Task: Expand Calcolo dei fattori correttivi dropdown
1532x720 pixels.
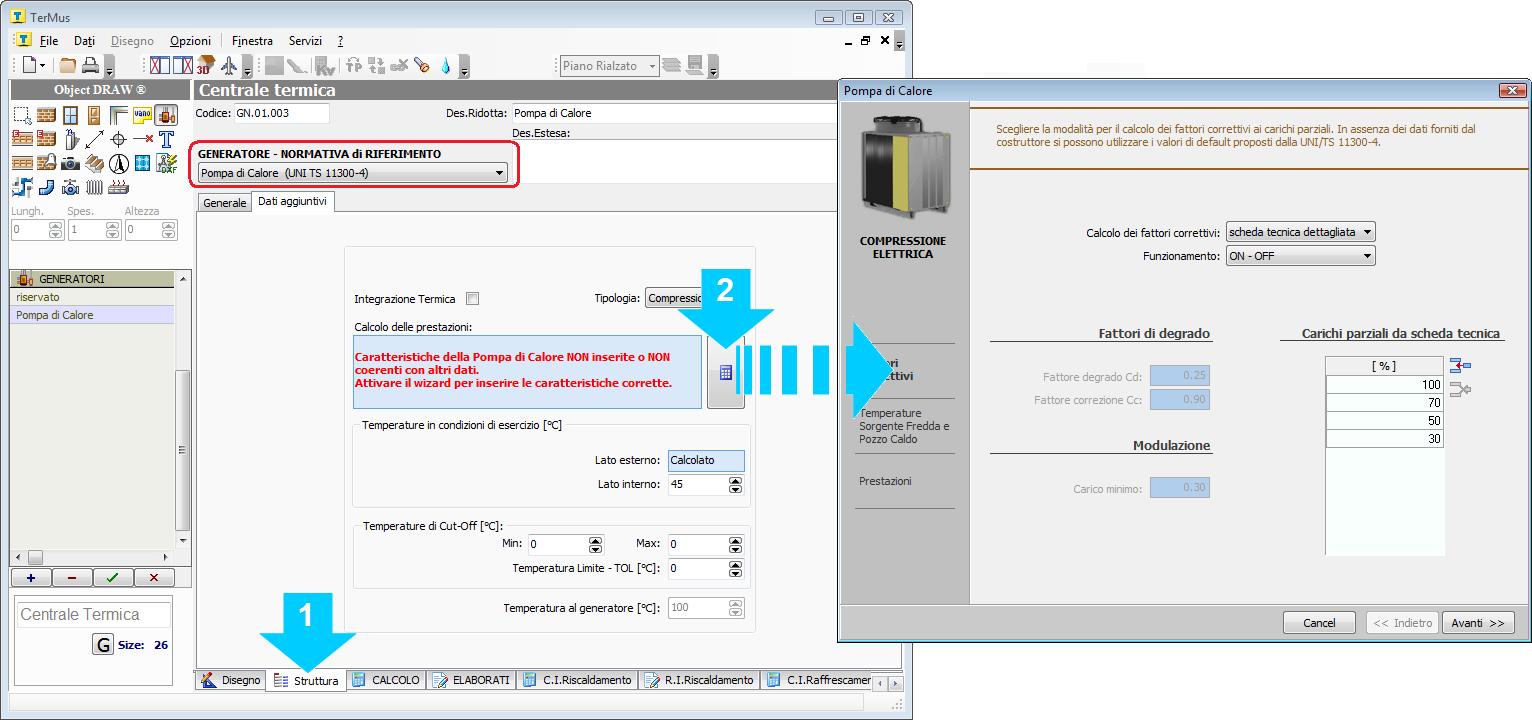Action: (1300, 232)
